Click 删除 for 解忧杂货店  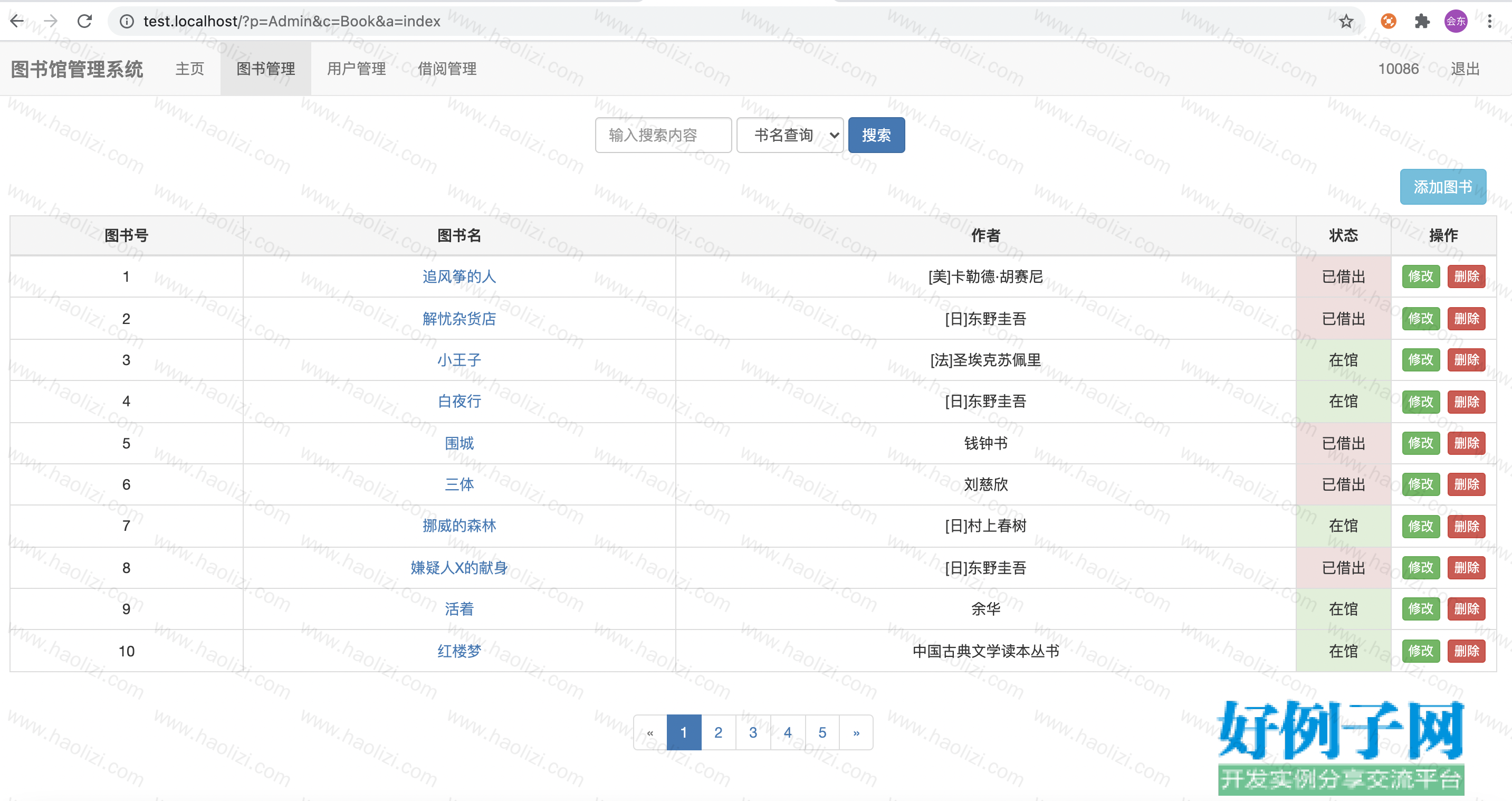(1466, 319)
